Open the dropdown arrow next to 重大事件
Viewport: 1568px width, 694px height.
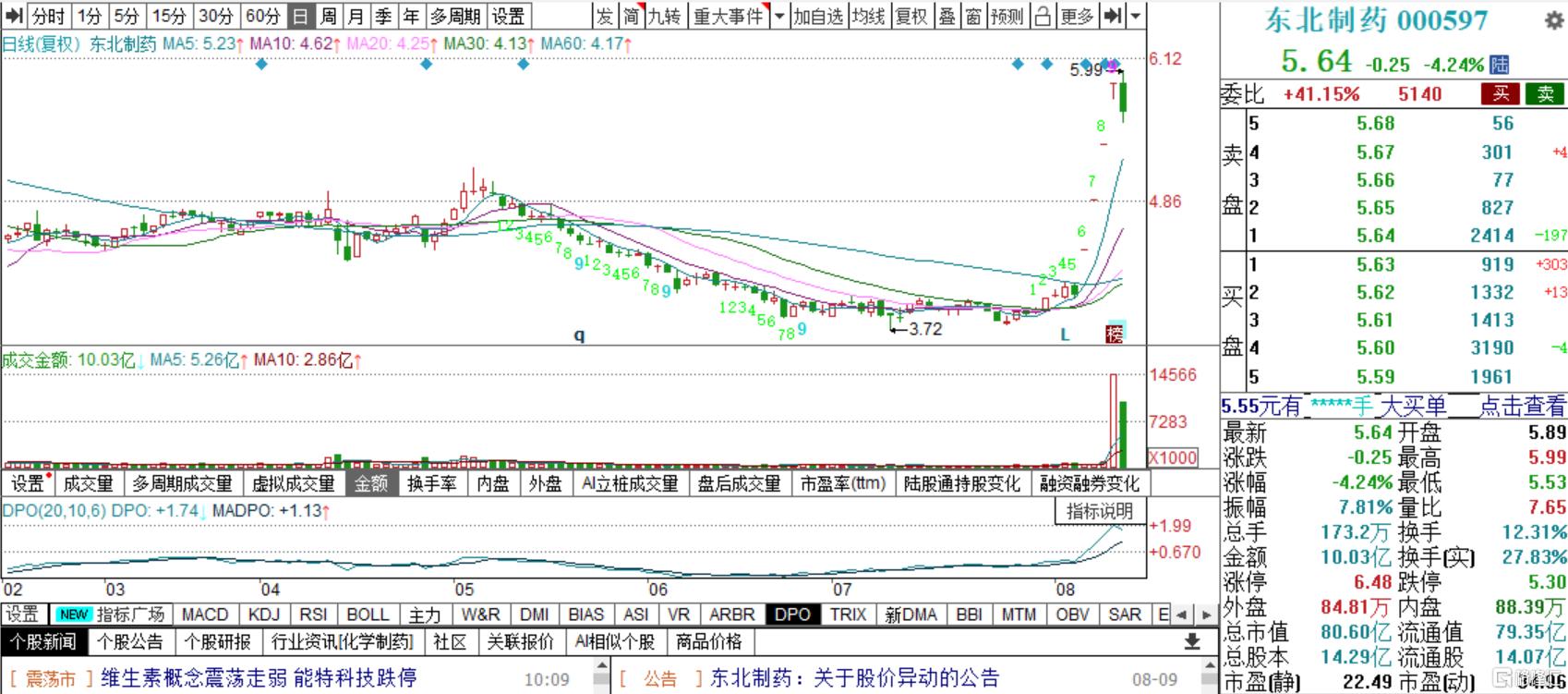(x=778, y=16)
